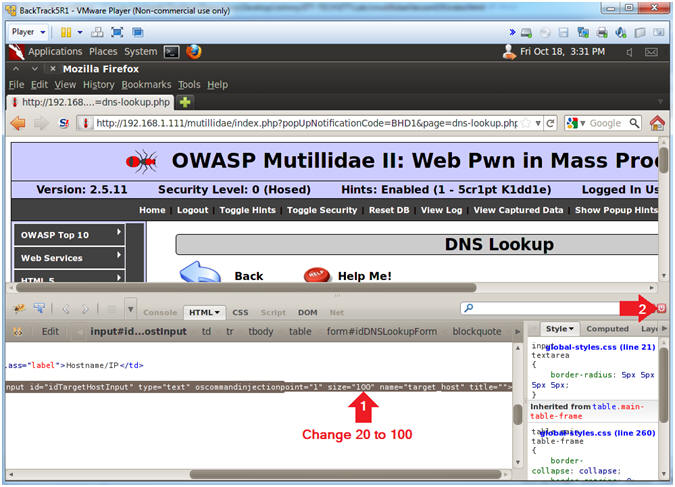The width and height of the screenshot is (675, 487).
Task: Open Firefox File menu
Action: 16,85
